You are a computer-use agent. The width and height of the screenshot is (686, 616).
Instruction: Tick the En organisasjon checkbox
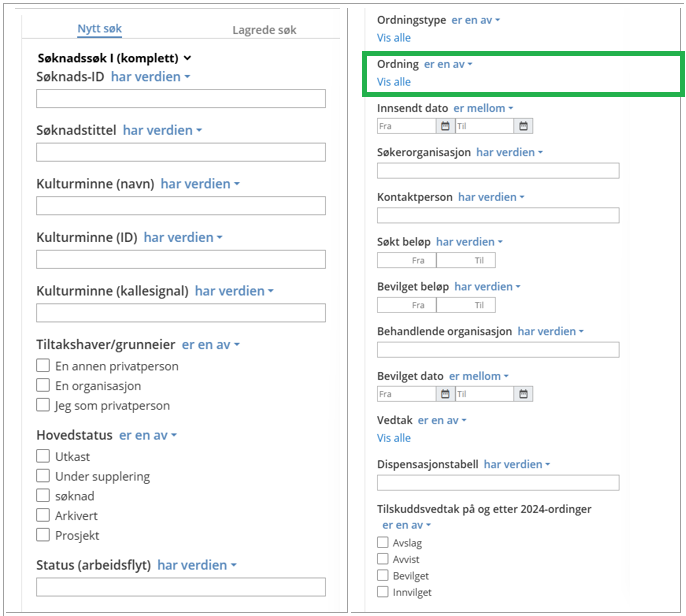[43, 386]
